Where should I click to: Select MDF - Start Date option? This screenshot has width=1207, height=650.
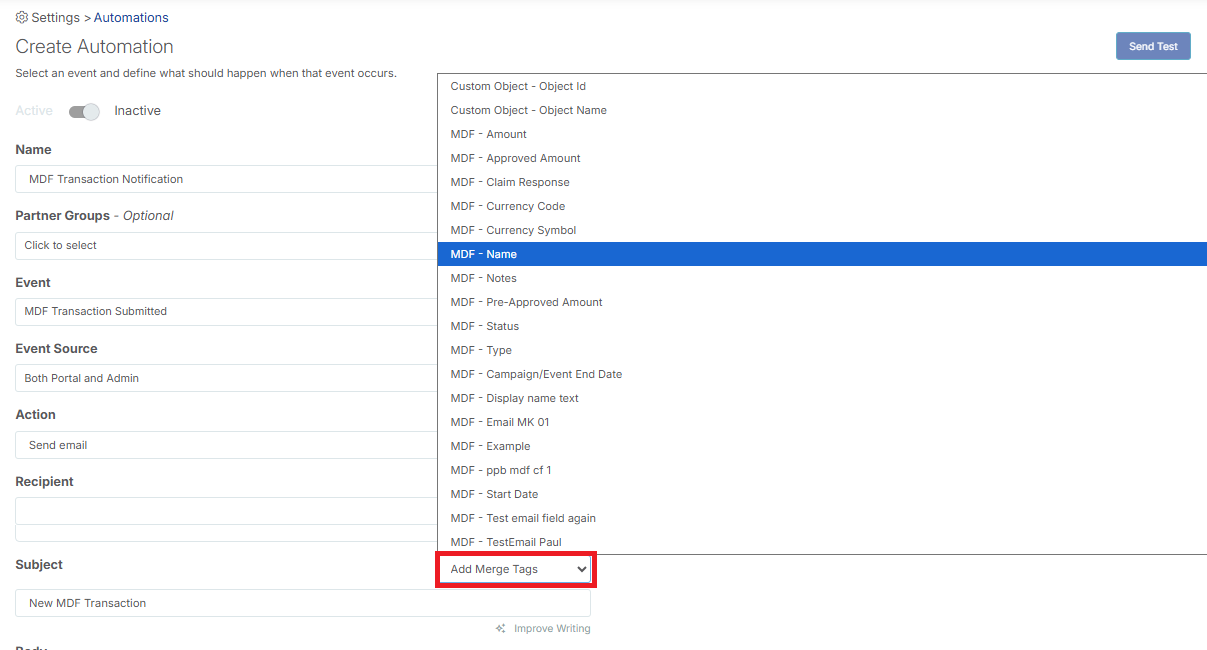click(822, 494)
